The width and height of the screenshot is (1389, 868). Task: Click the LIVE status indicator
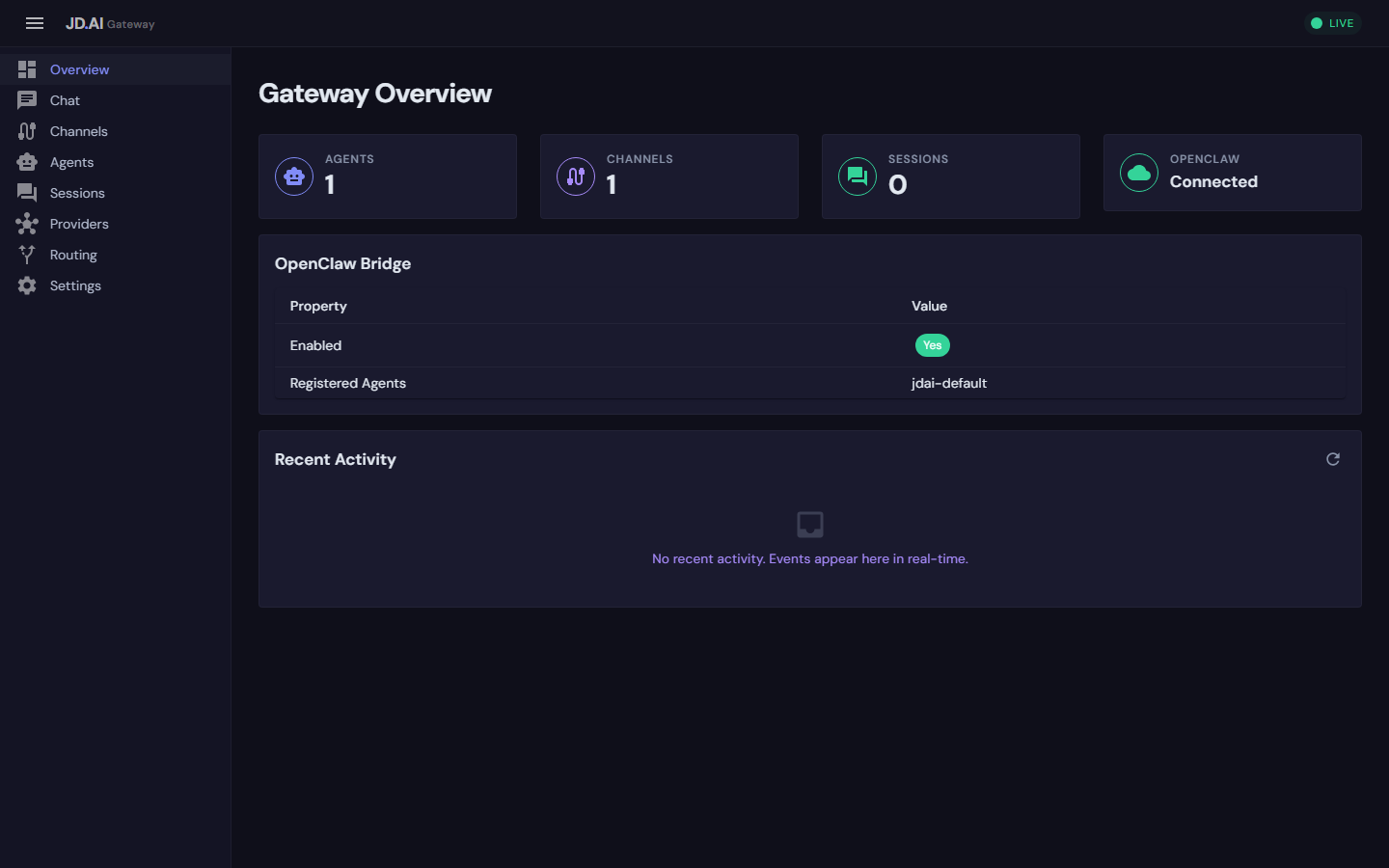[1332, 22]
